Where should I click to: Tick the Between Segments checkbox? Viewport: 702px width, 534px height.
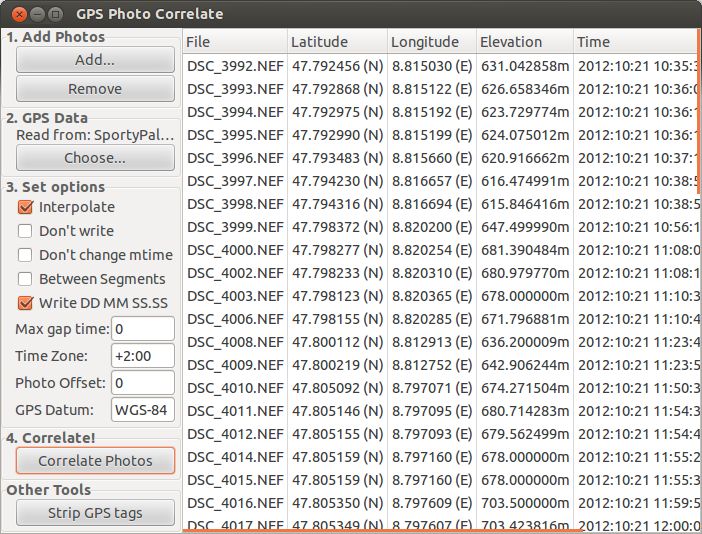25,279
